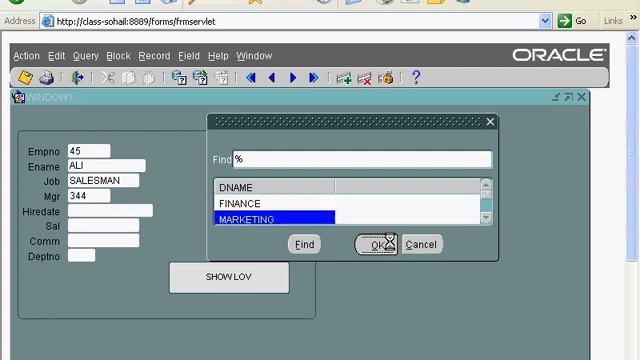Expand the Links toolbar chevron
The width and height of the screenshot is (640, 360).
633,18
